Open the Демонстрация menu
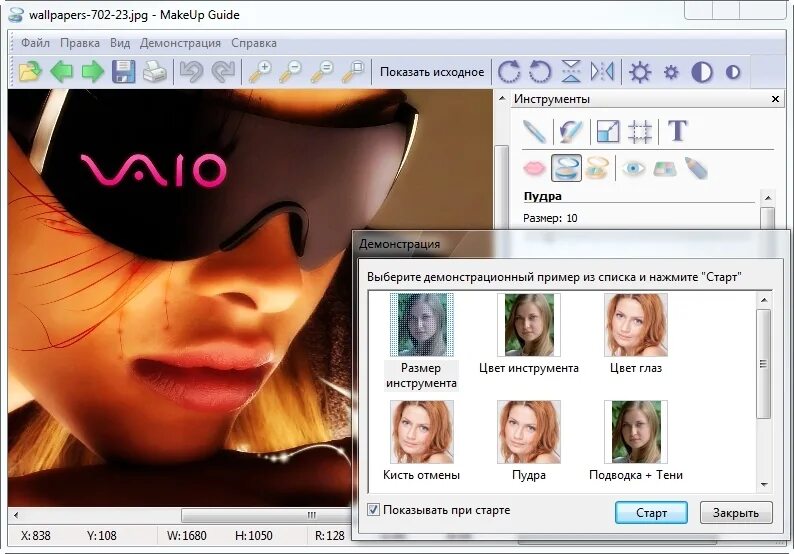Screen dimensions: 794x554 pyautogui.click(x=180, y=43)
